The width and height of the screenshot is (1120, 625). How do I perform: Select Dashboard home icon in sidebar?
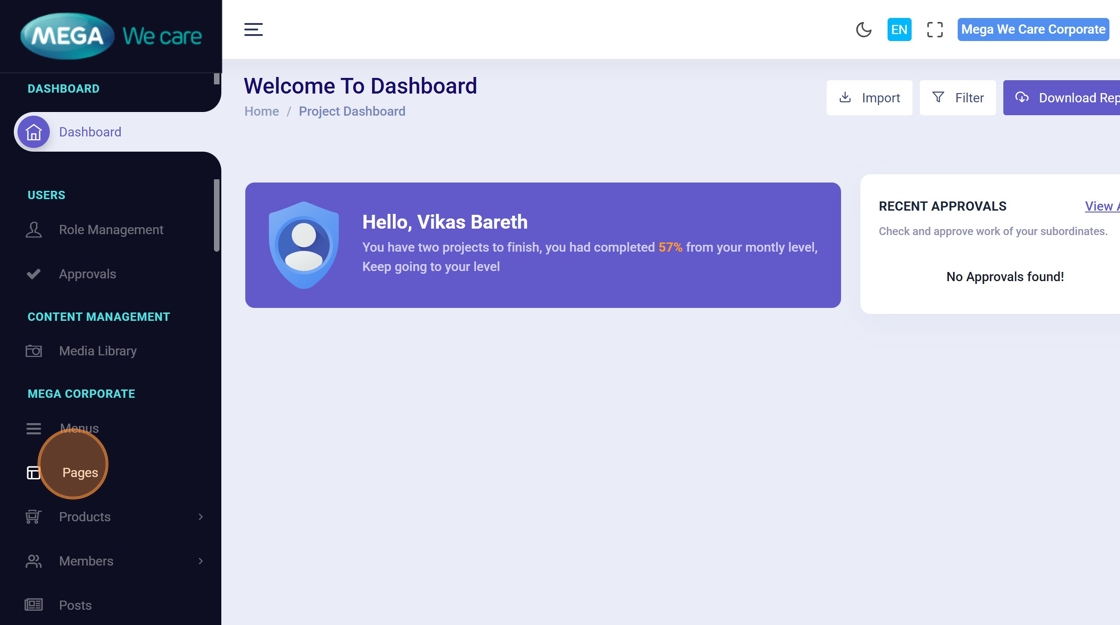click(33, 132)
